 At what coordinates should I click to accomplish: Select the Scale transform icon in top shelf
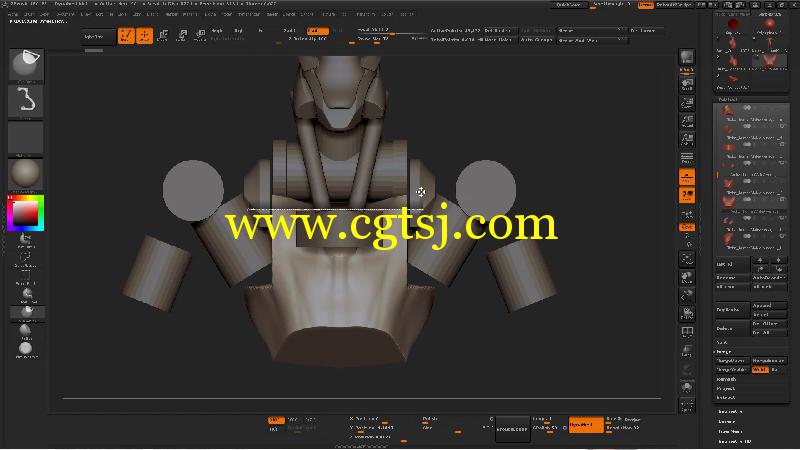(x=182, y=36)
